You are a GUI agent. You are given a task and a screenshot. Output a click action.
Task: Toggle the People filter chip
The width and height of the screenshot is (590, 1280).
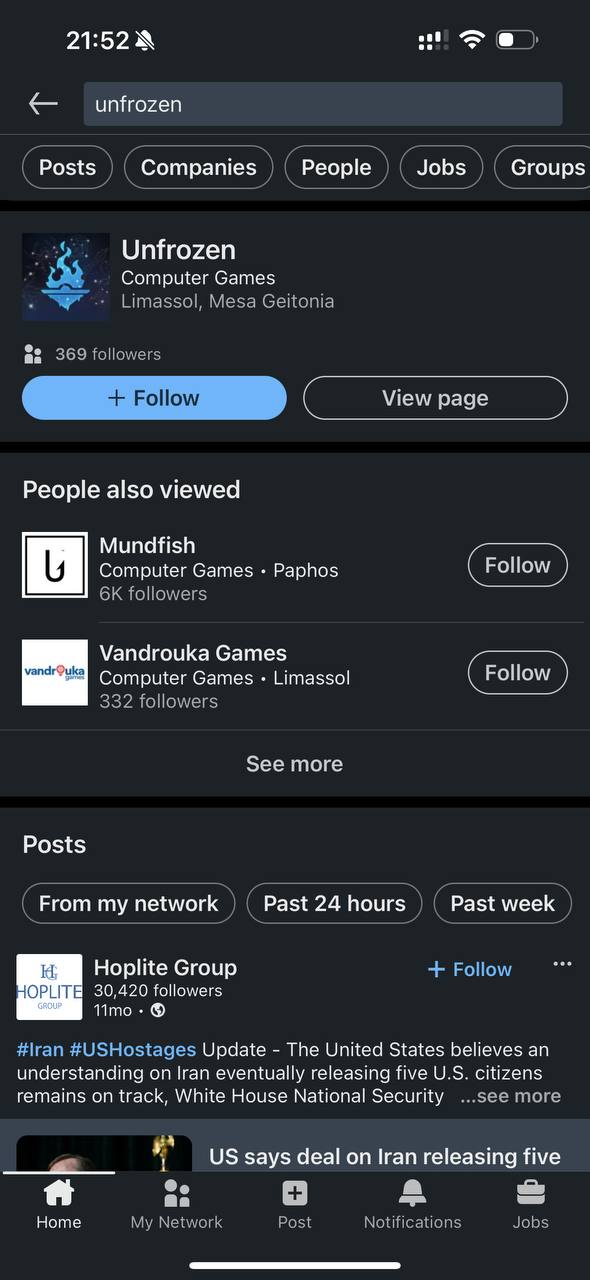click(336, 167)
